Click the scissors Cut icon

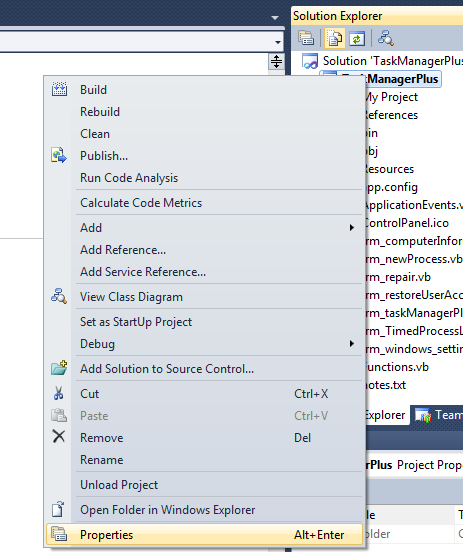(x=59, y=393)
